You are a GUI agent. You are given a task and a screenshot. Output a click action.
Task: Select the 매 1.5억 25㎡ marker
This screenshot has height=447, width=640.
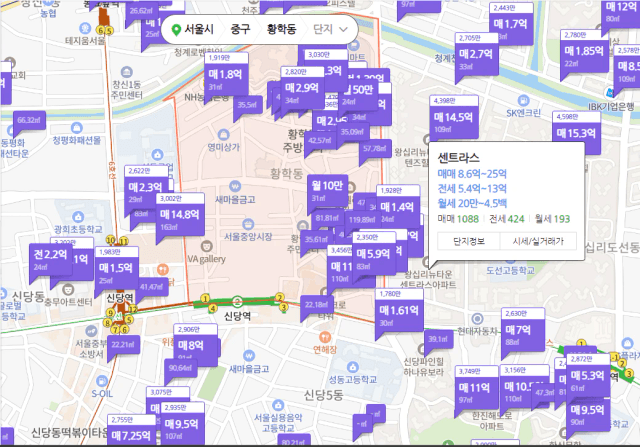(x=116, y=268)
